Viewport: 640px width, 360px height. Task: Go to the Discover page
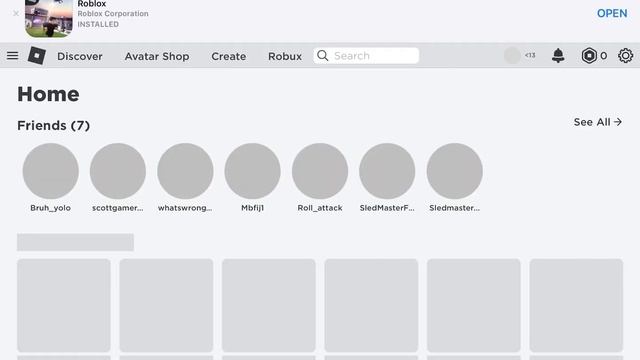80,56
